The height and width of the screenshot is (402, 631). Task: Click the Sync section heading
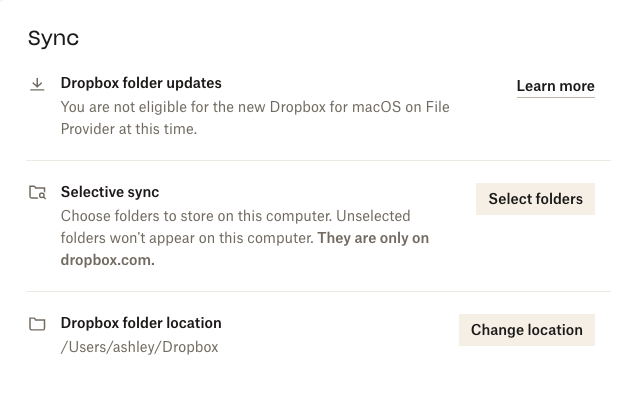coord(53,39)
